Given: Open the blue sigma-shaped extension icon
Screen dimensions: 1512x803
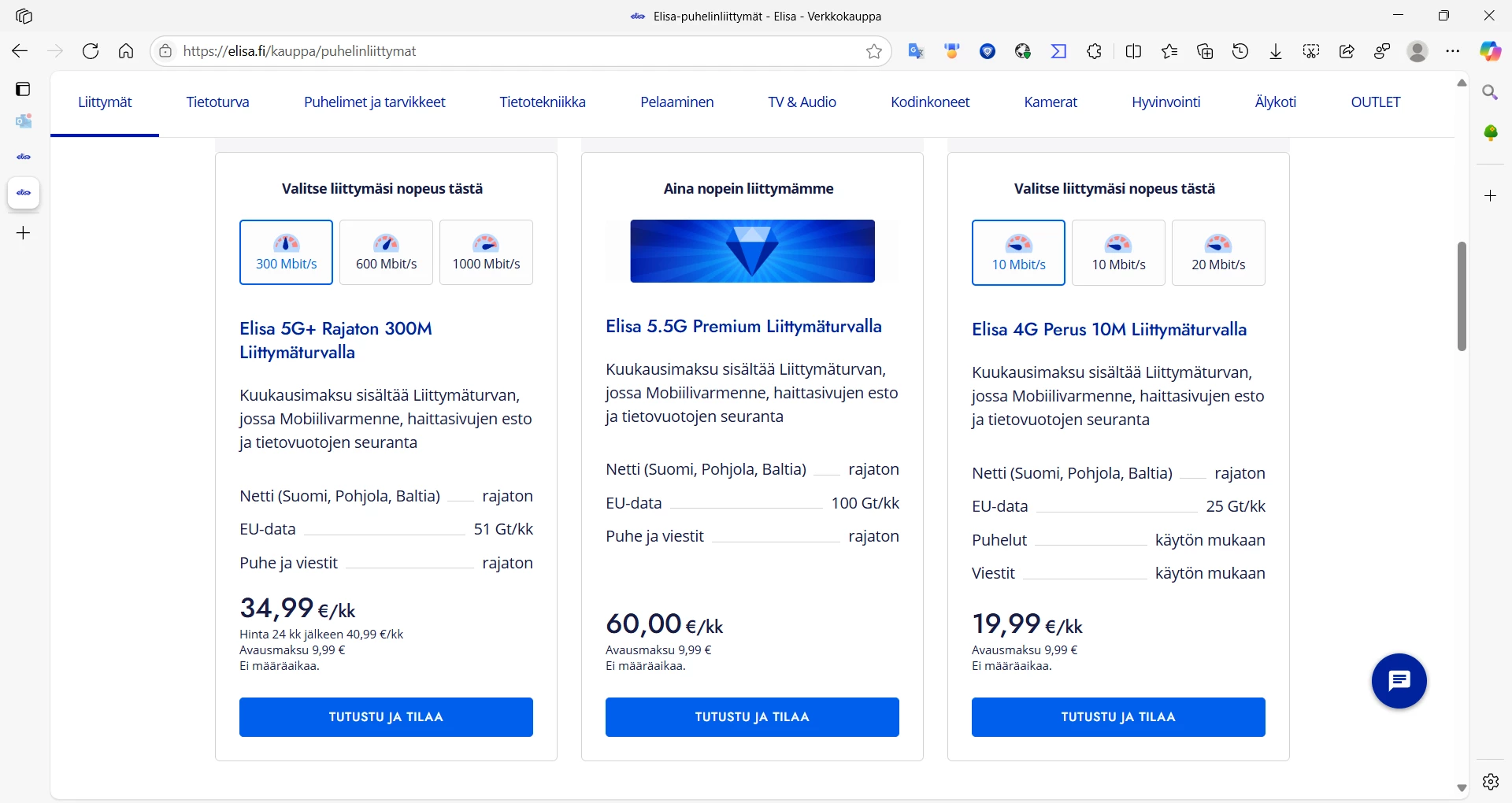Looking at the screenshot, I should tap(1059, 51).
